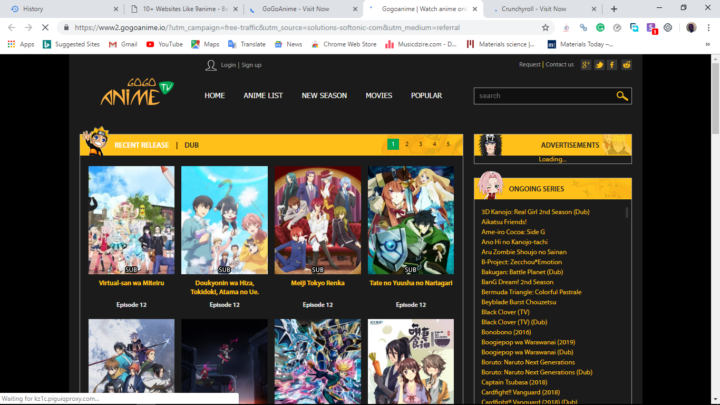
Task: Click the purple extension icon with red badge
Action: pyautogui.click(x=651, y=28)
